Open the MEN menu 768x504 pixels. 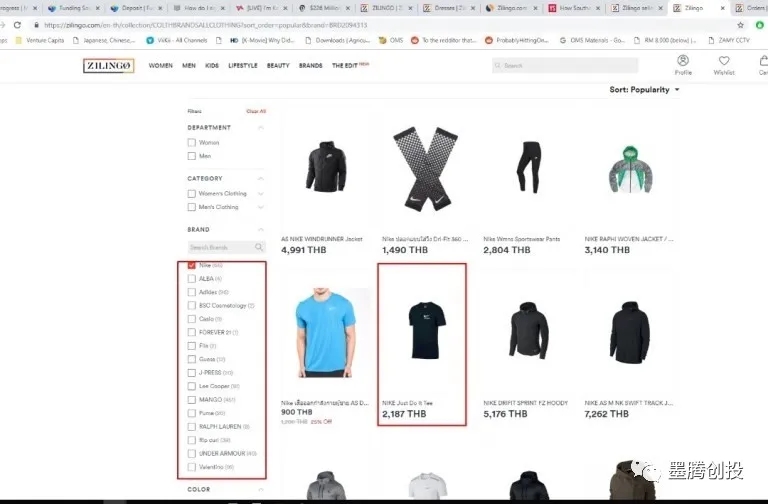189,65
